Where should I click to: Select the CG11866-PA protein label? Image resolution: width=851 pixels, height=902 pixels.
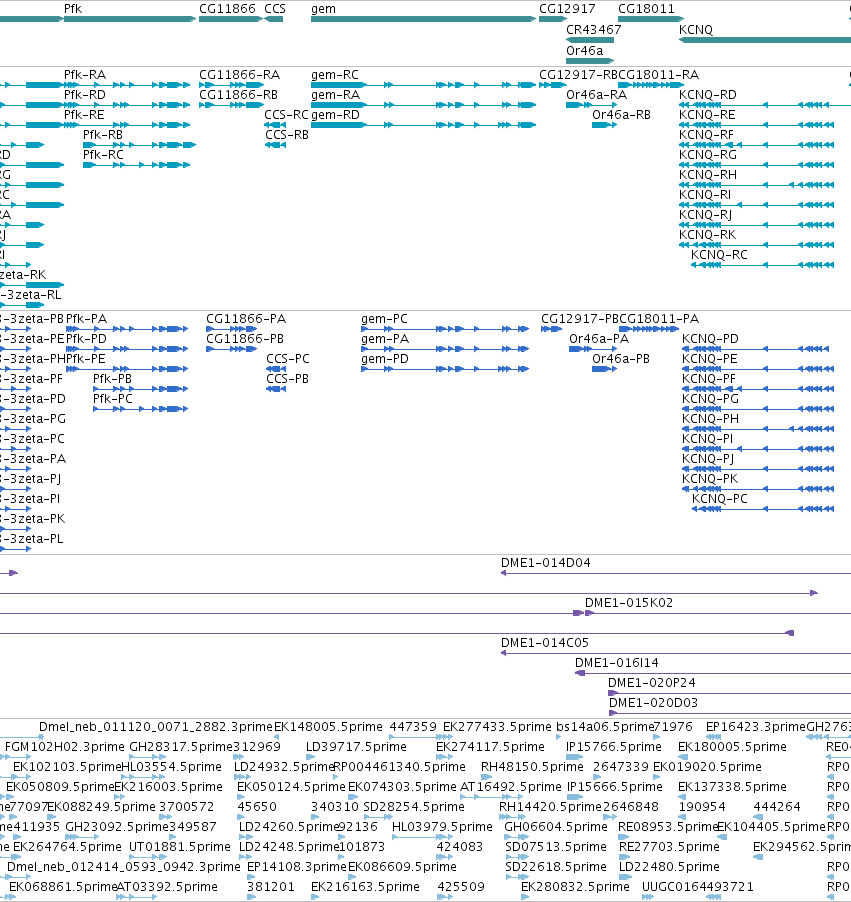[246, 319]
